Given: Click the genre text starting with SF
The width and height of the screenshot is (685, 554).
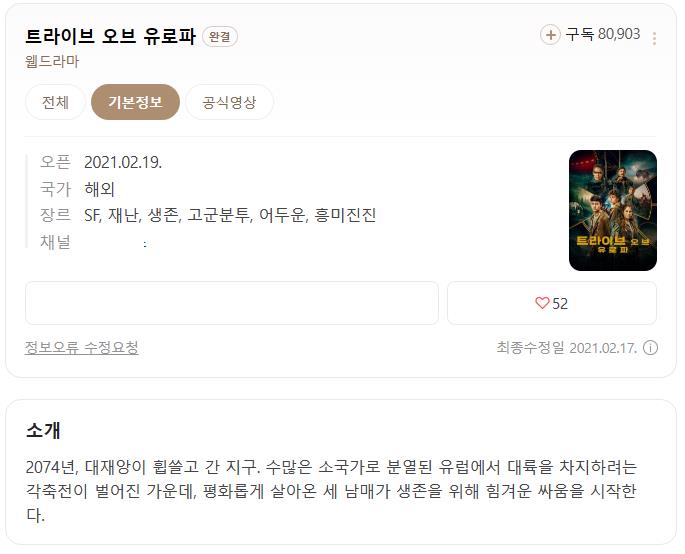Looking at the screenshot, I should coord(230,215).
